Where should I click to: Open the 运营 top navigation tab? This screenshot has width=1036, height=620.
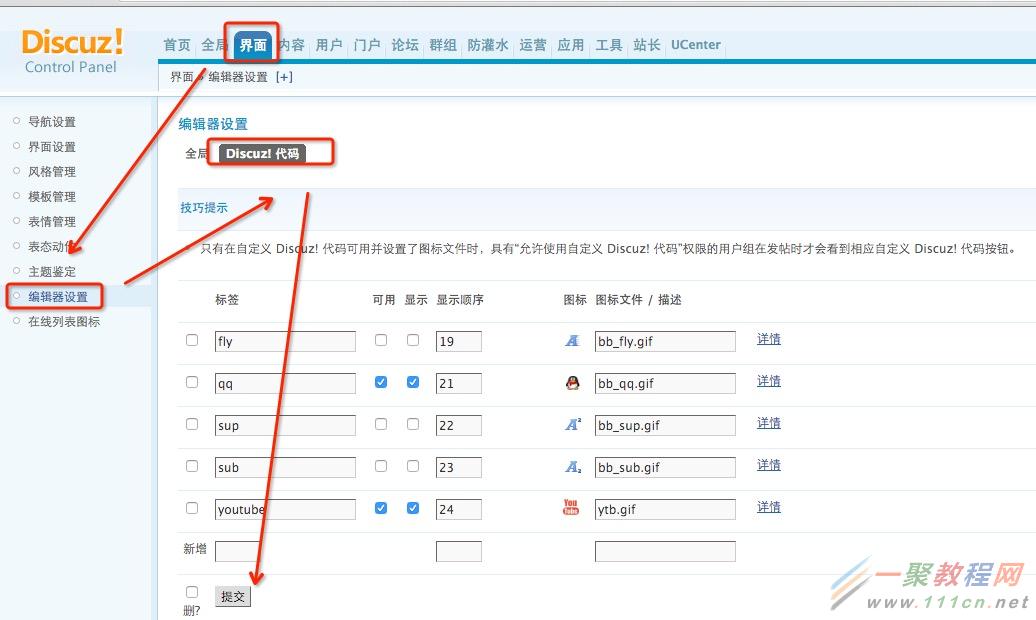[x=533, y=45]
